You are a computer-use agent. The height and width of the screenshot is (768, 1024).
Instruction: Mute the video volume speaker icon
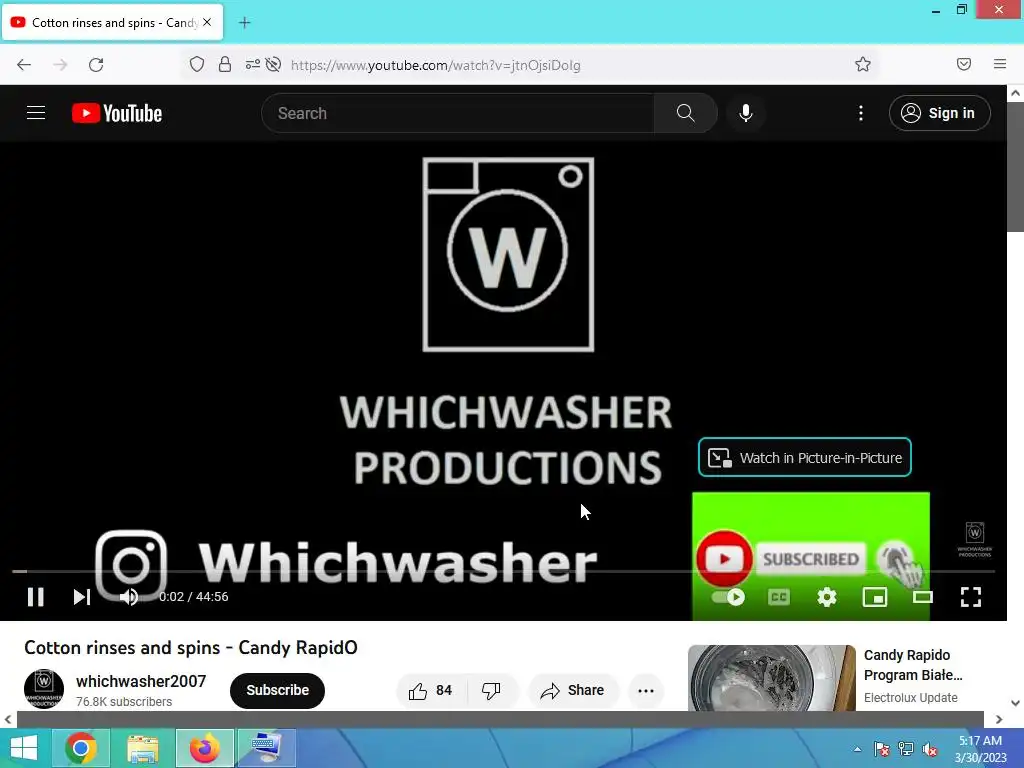coord(129,596)
